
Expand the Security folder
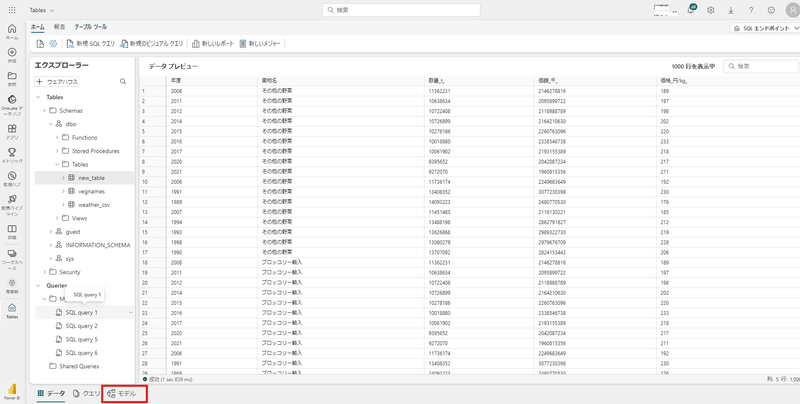(44, 272)
